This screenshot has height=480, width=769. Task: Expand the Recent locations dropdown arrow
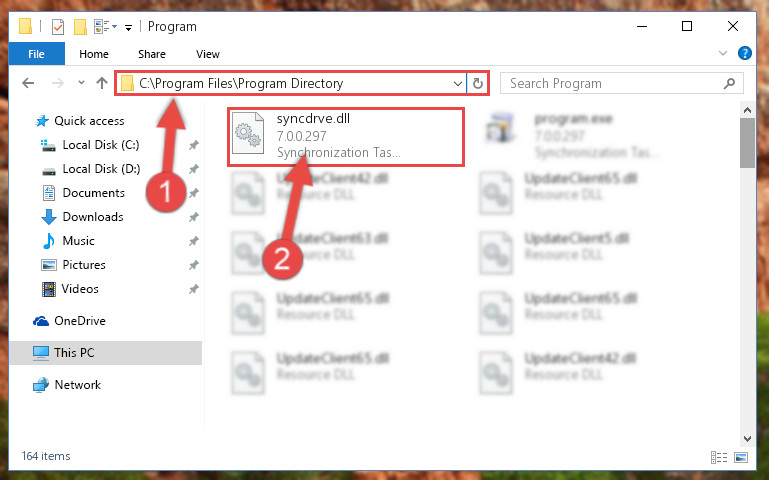coord(81,83)
